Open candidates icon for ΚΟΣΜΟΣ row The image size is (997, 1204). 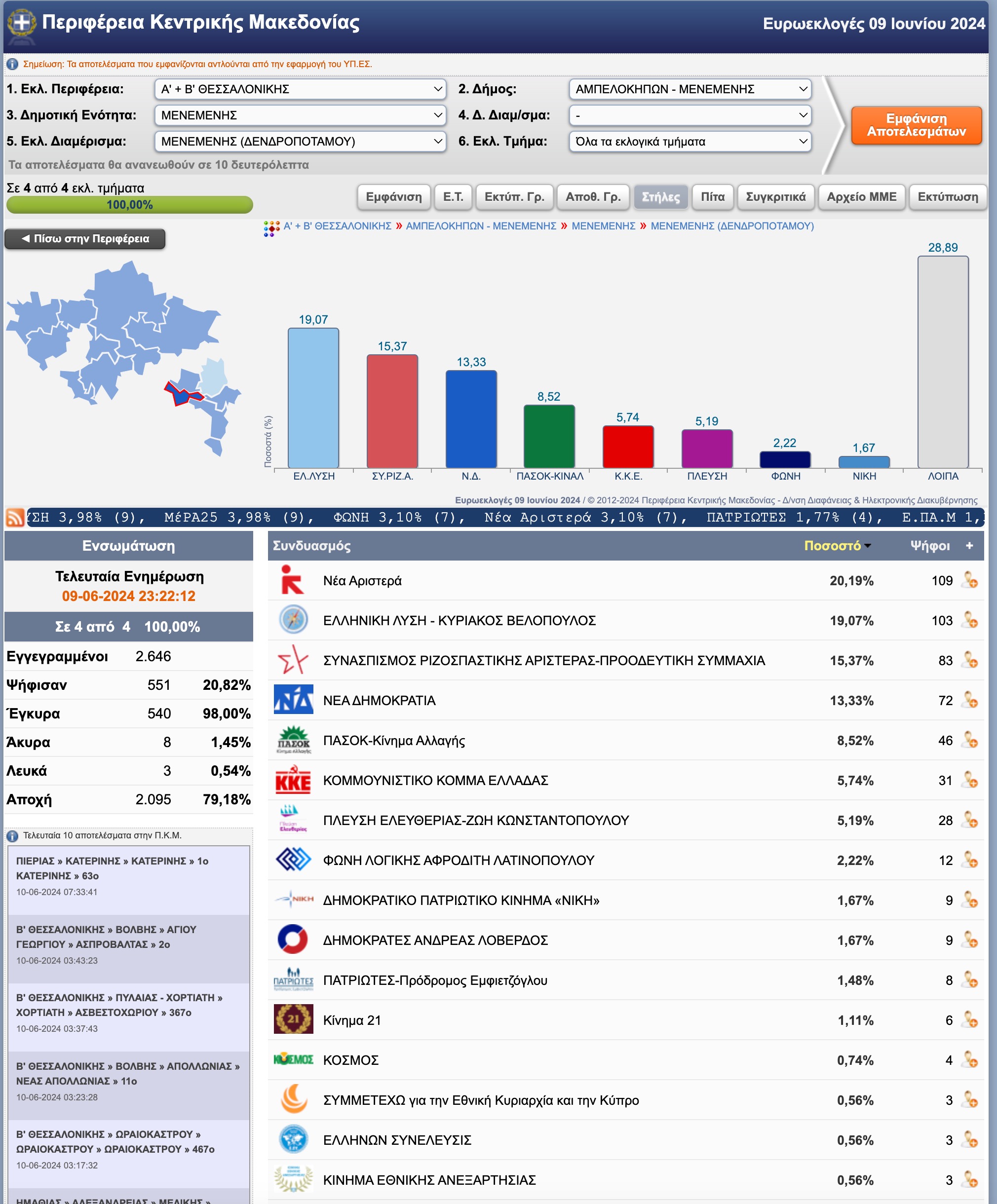click(969, 1059)
